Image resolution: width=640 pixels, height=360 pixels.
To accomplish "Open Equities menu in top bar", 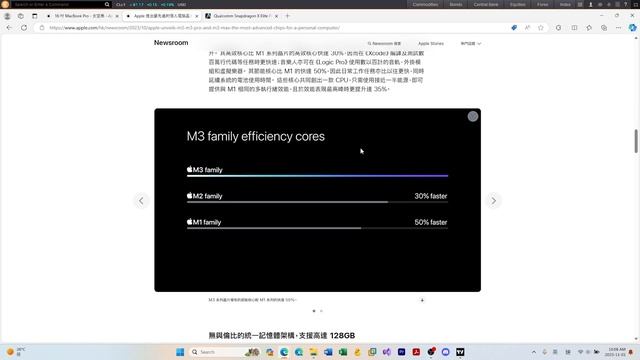I will pos(517,4).
